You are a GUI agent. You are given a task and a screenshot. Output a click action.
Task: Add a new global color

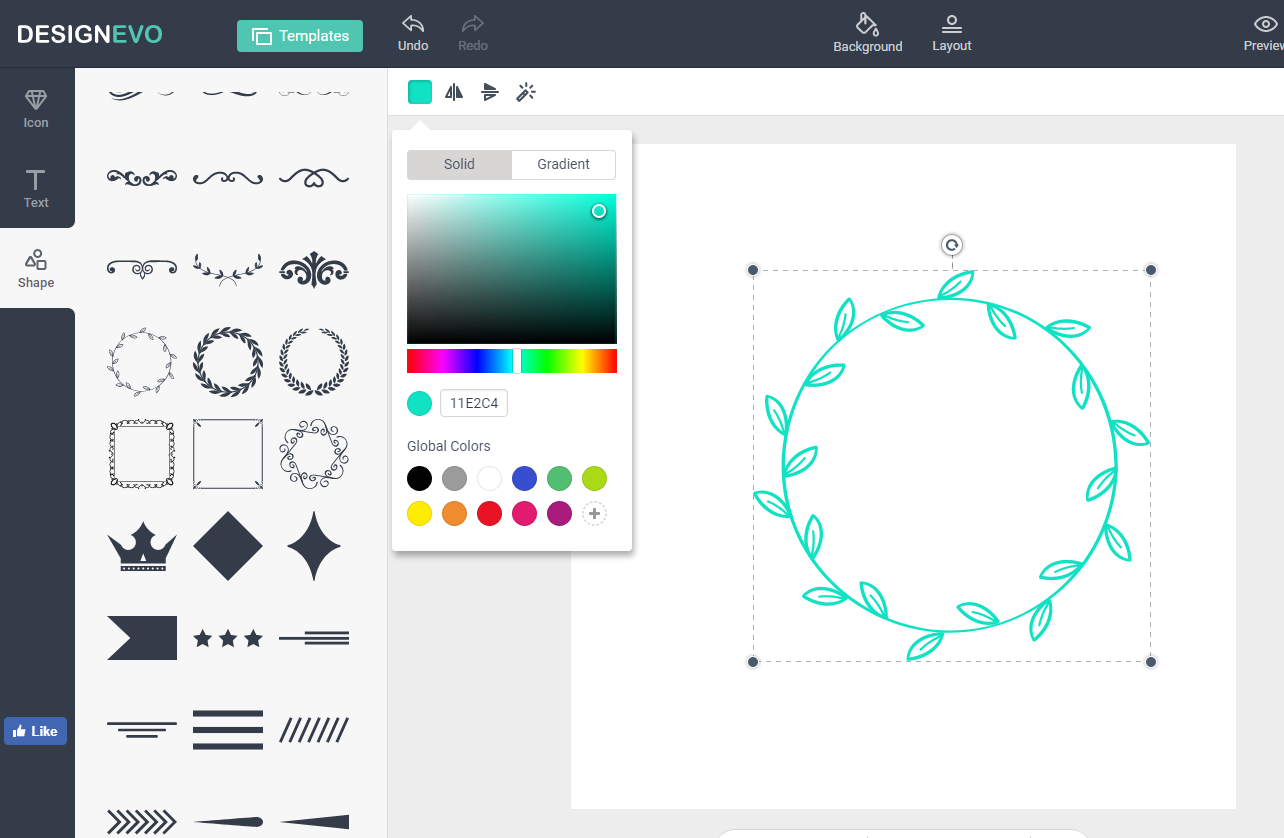(595, 514)
